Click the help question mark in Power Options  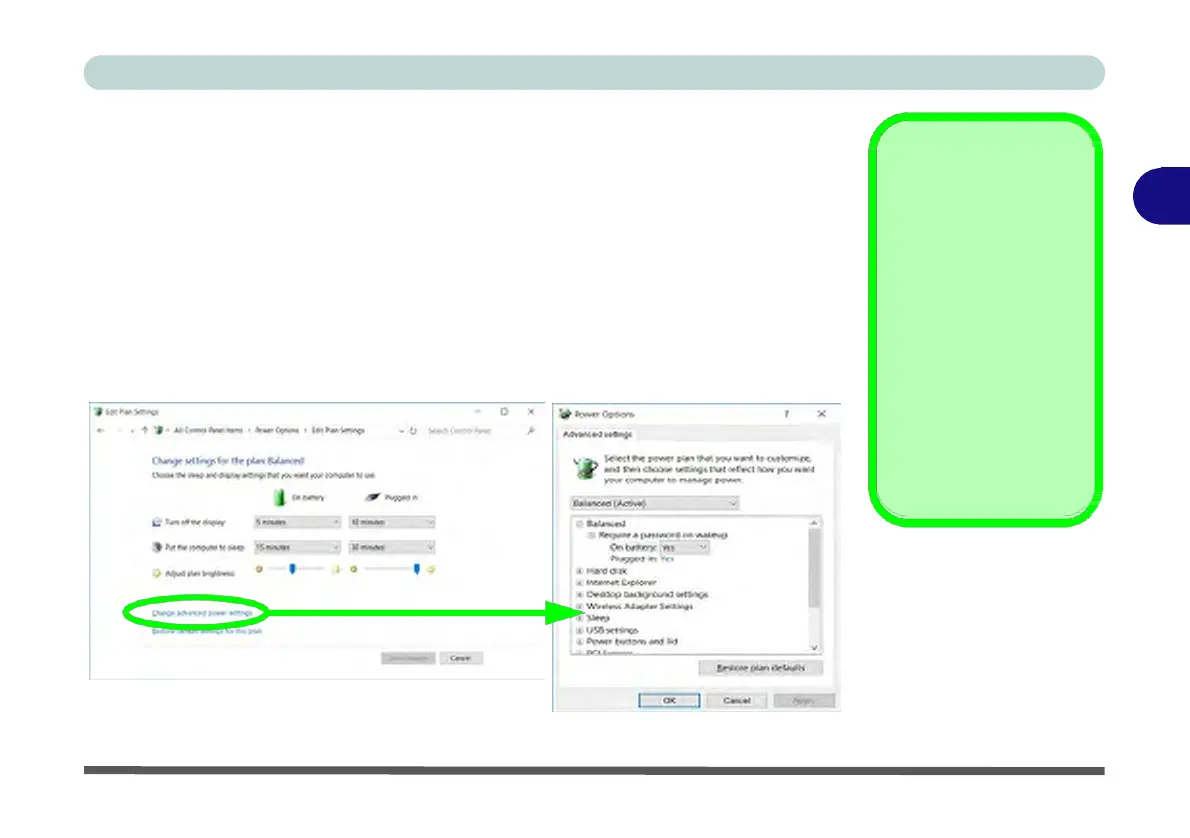[786, 414]
